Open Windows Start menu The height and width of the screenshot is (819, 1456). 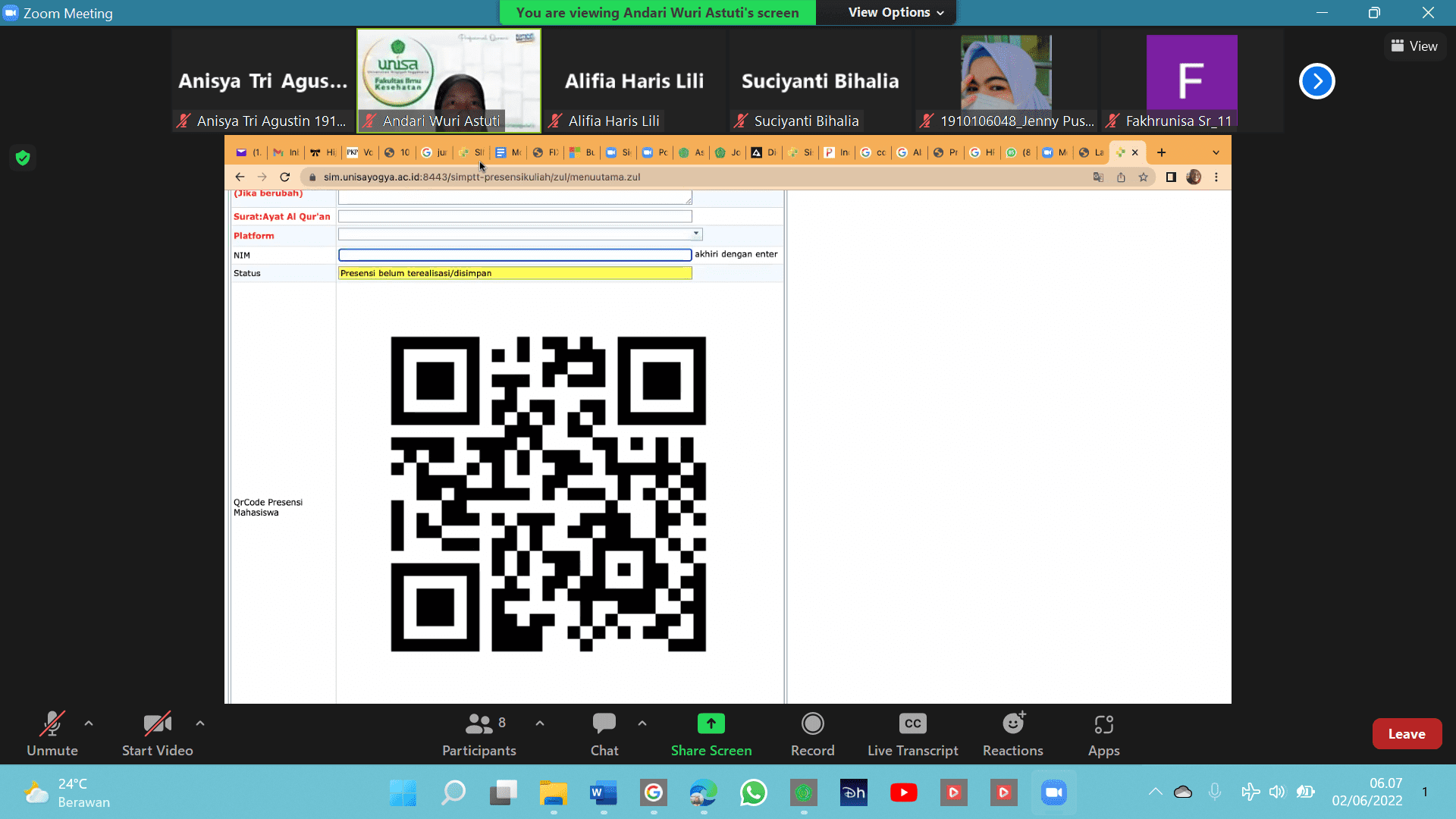tap(403, 793)
